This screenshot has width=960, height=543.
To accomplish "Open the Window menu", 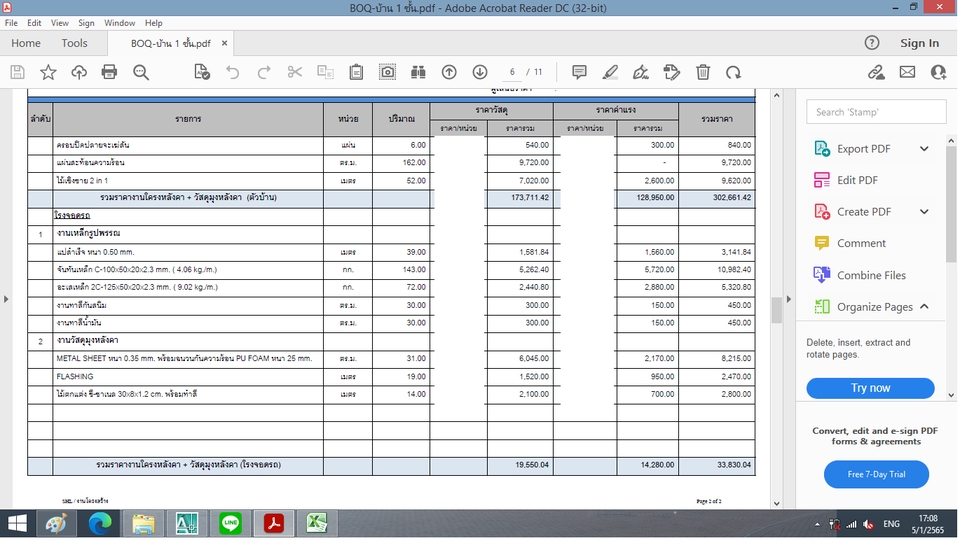I will point(119,23).
